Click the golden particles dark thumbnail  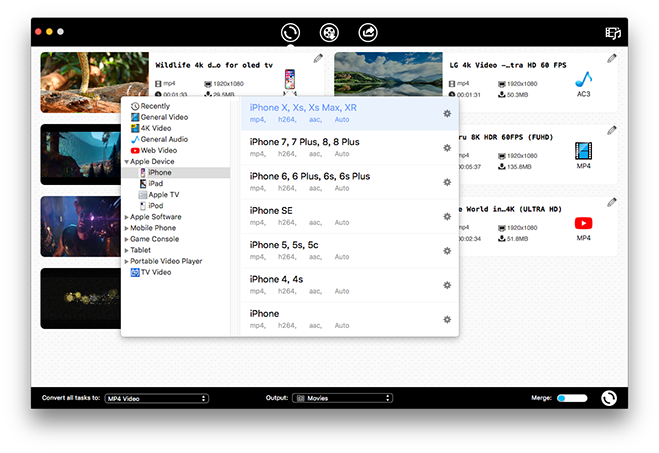tap(81, 298)
